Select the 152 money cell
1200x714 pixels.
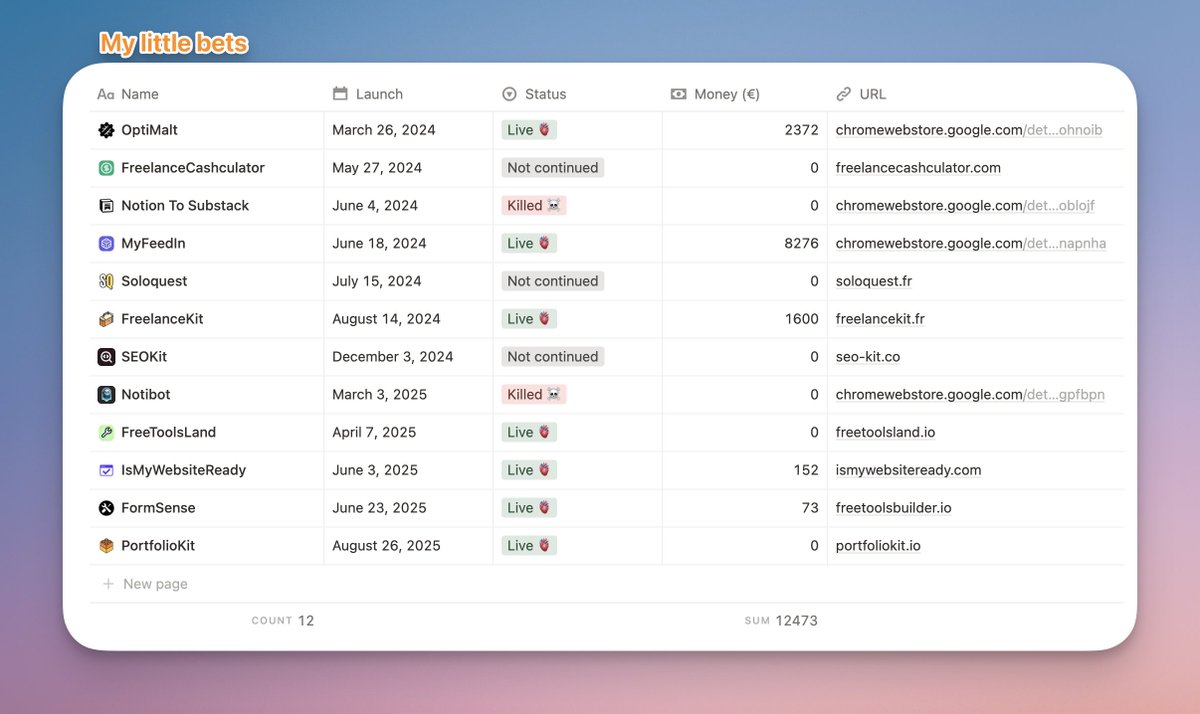pyautogui.click(x=745, y=470)
